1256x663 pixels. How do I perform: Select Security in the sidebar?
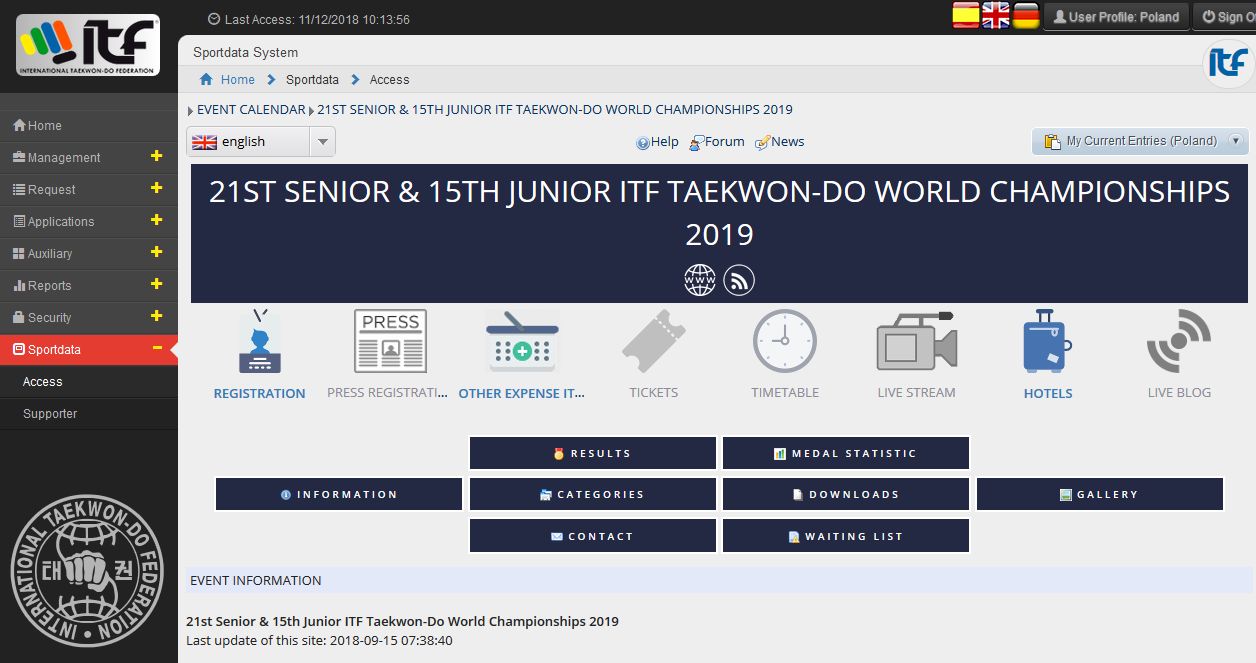[x=89, y=318]
